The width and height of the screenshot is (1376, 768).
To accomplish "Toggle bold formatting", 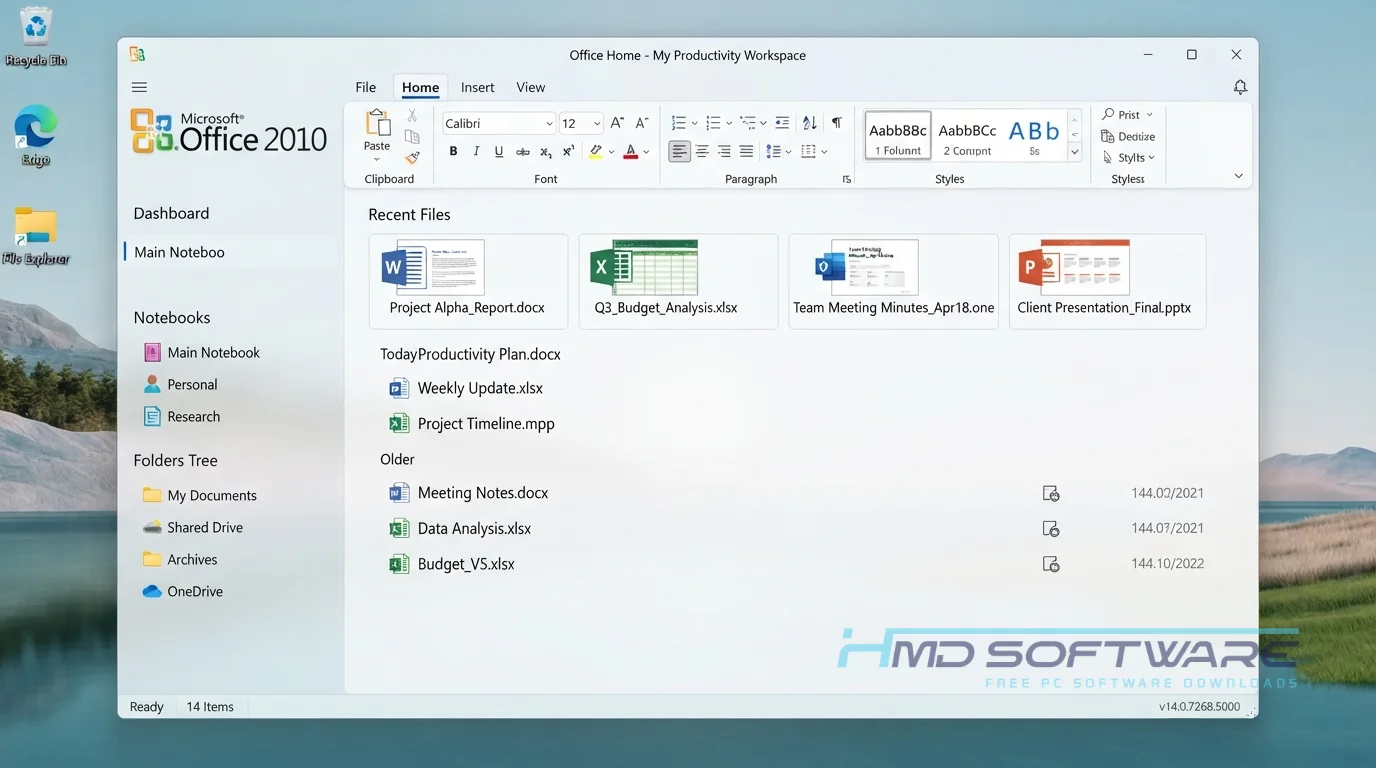I will [453, 152].
